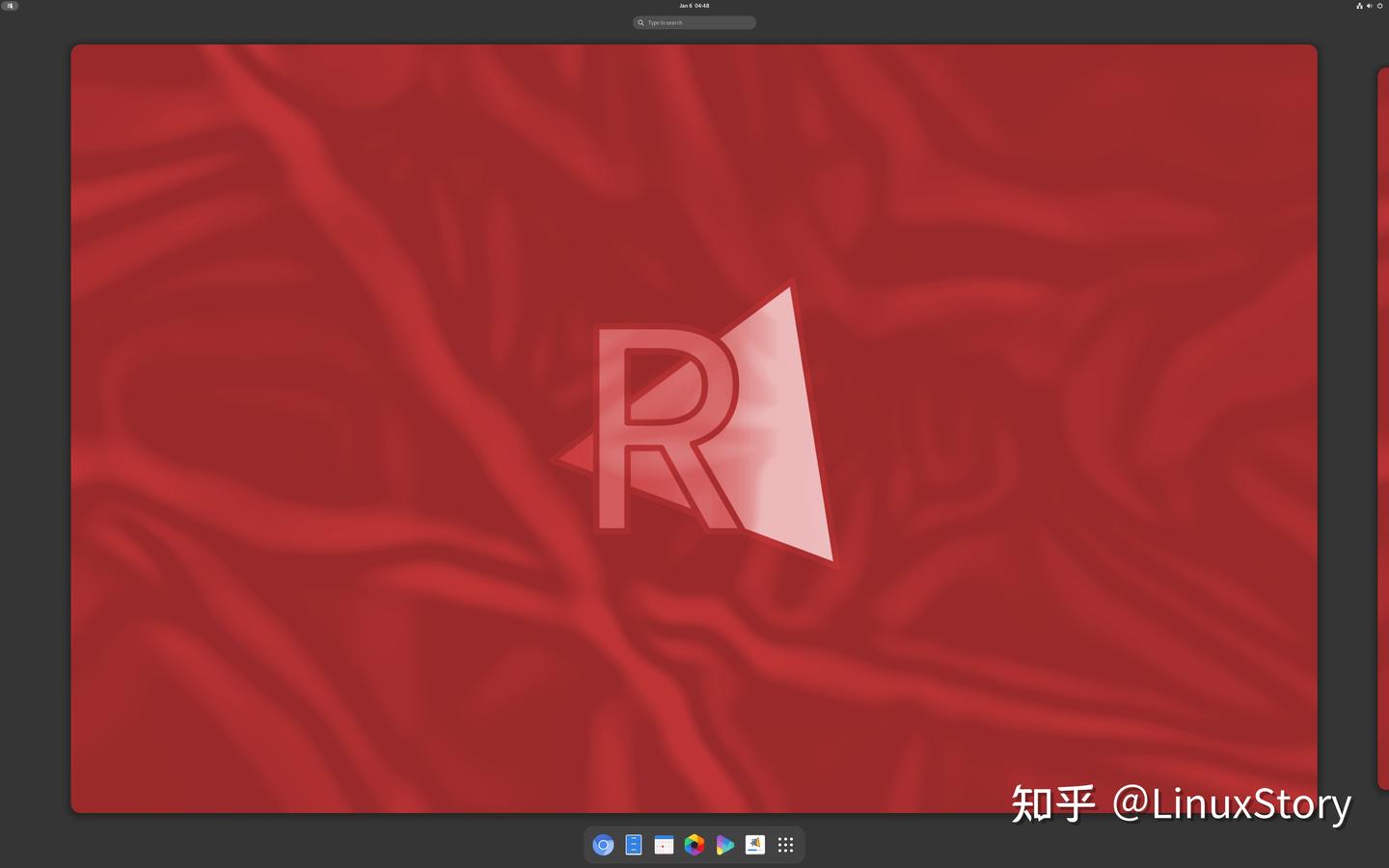
Task: Open the system status menu area
Action: (1370, 6)
